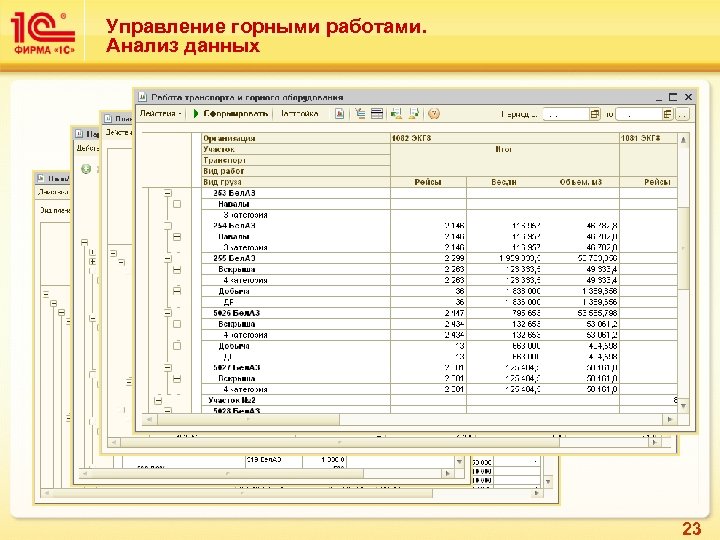Click the Вид работ header cell

[x=296, y=171]
